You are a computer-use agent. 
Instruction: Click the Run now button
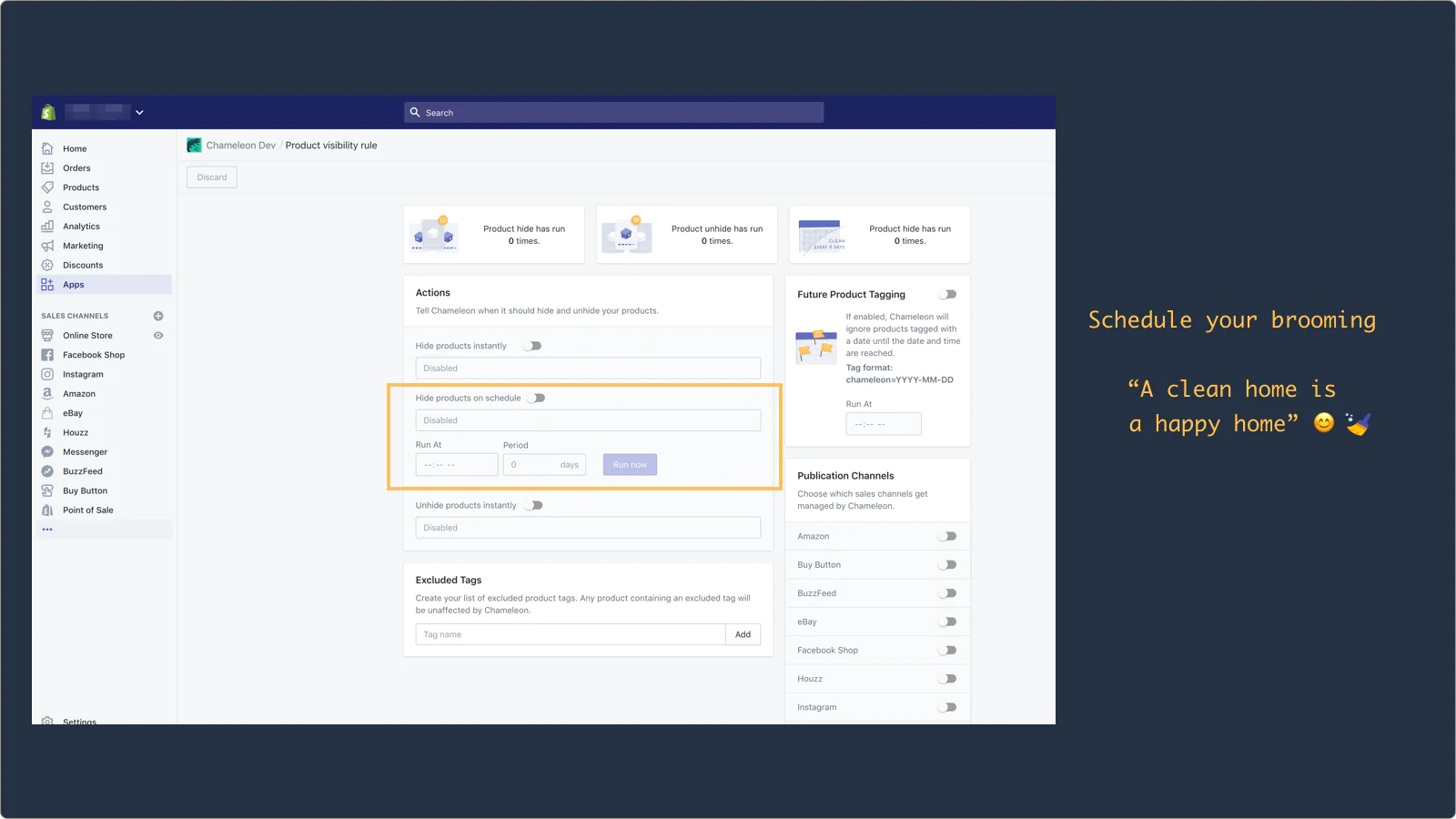[x=630, y=465]
